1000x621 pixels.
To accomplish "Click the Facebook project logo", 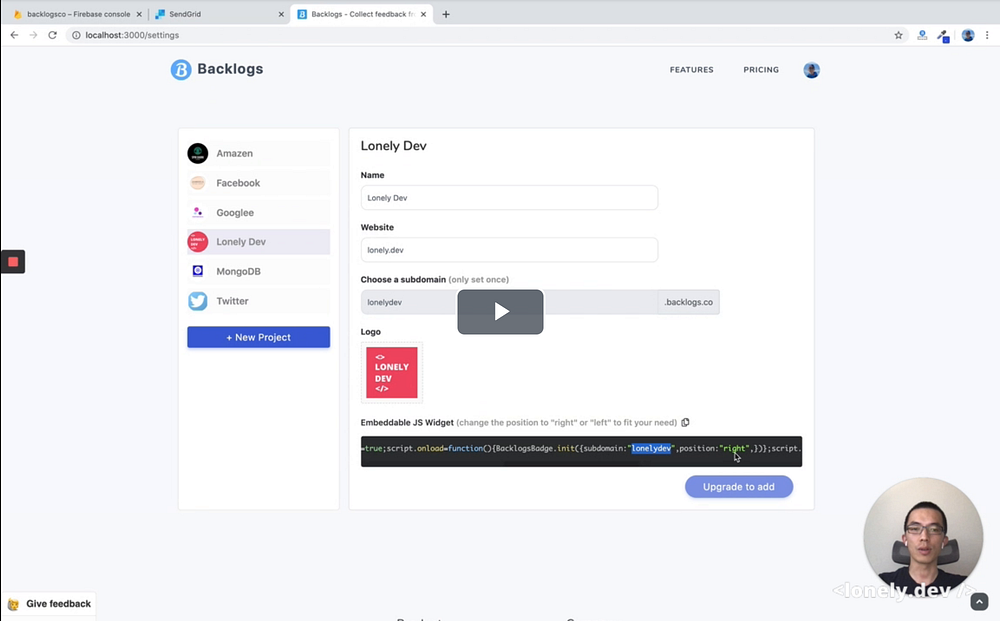I will coord(198,183).
